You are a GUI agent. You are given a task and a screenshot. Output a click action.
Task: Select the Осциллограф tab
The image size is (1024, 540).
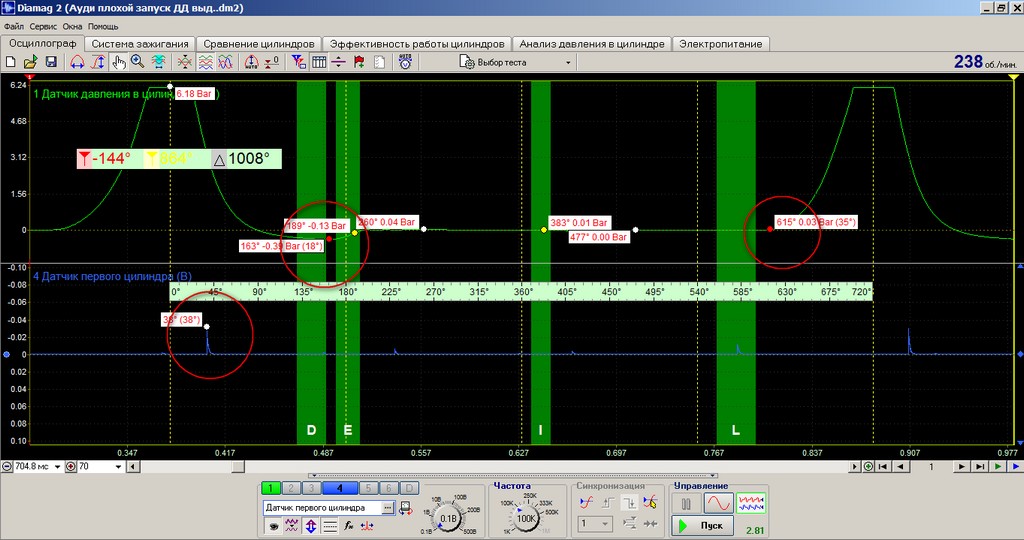pyautogui.click(x=42, y=43)
